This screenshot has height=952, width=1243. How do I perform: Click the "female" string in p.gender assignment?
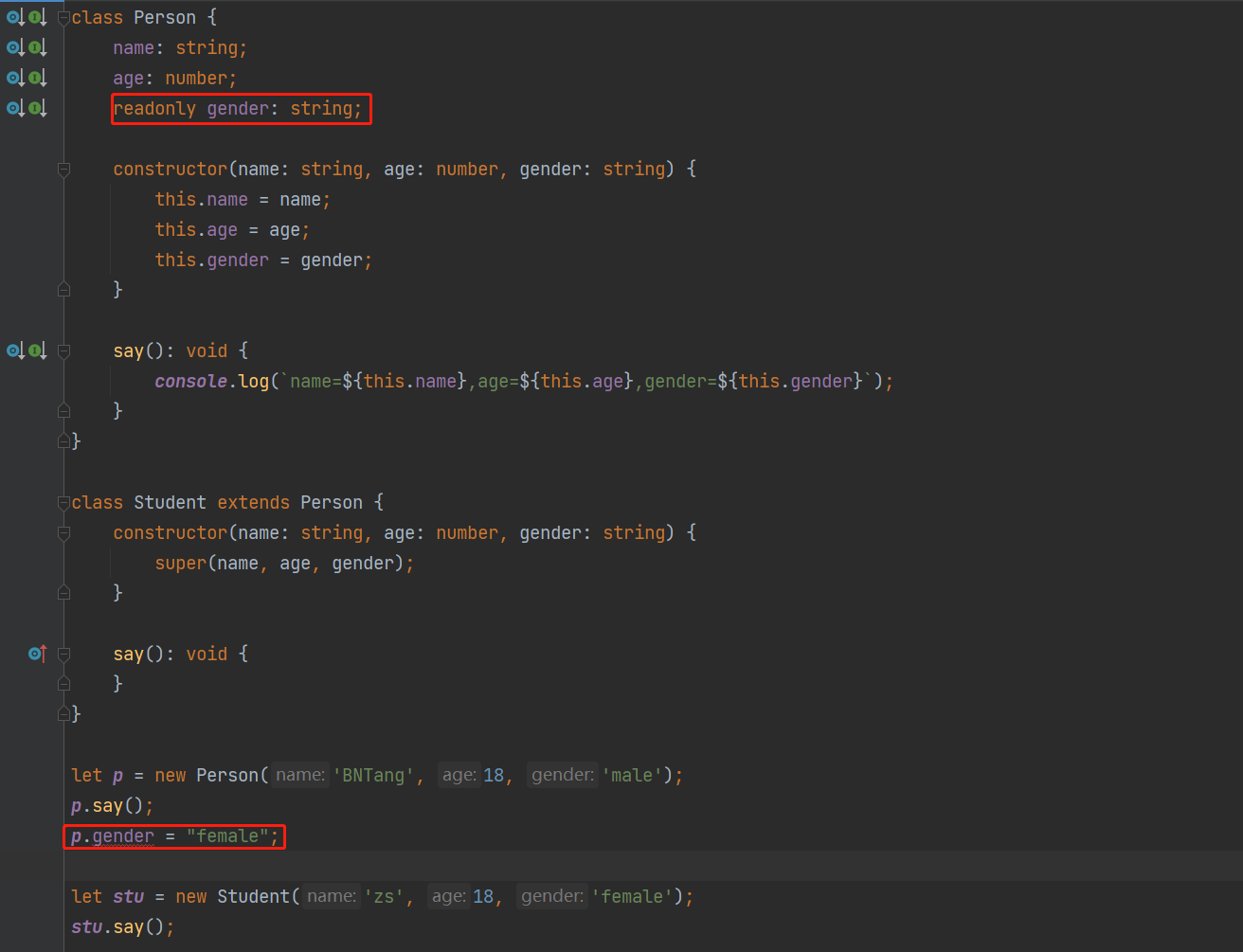click(x=227, y=835)
